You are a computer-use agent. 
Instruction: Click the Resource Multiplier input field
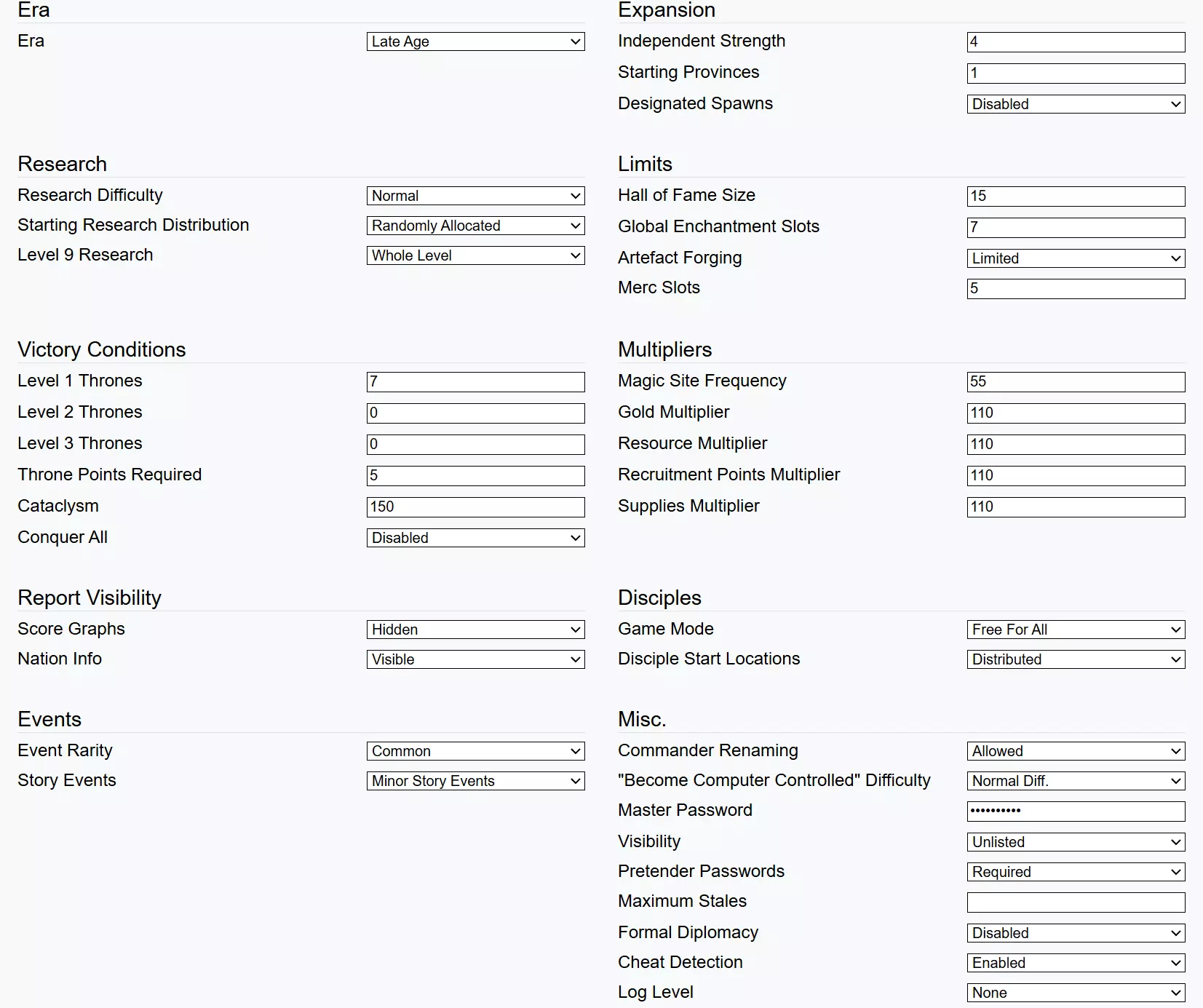pos(1076,445)
